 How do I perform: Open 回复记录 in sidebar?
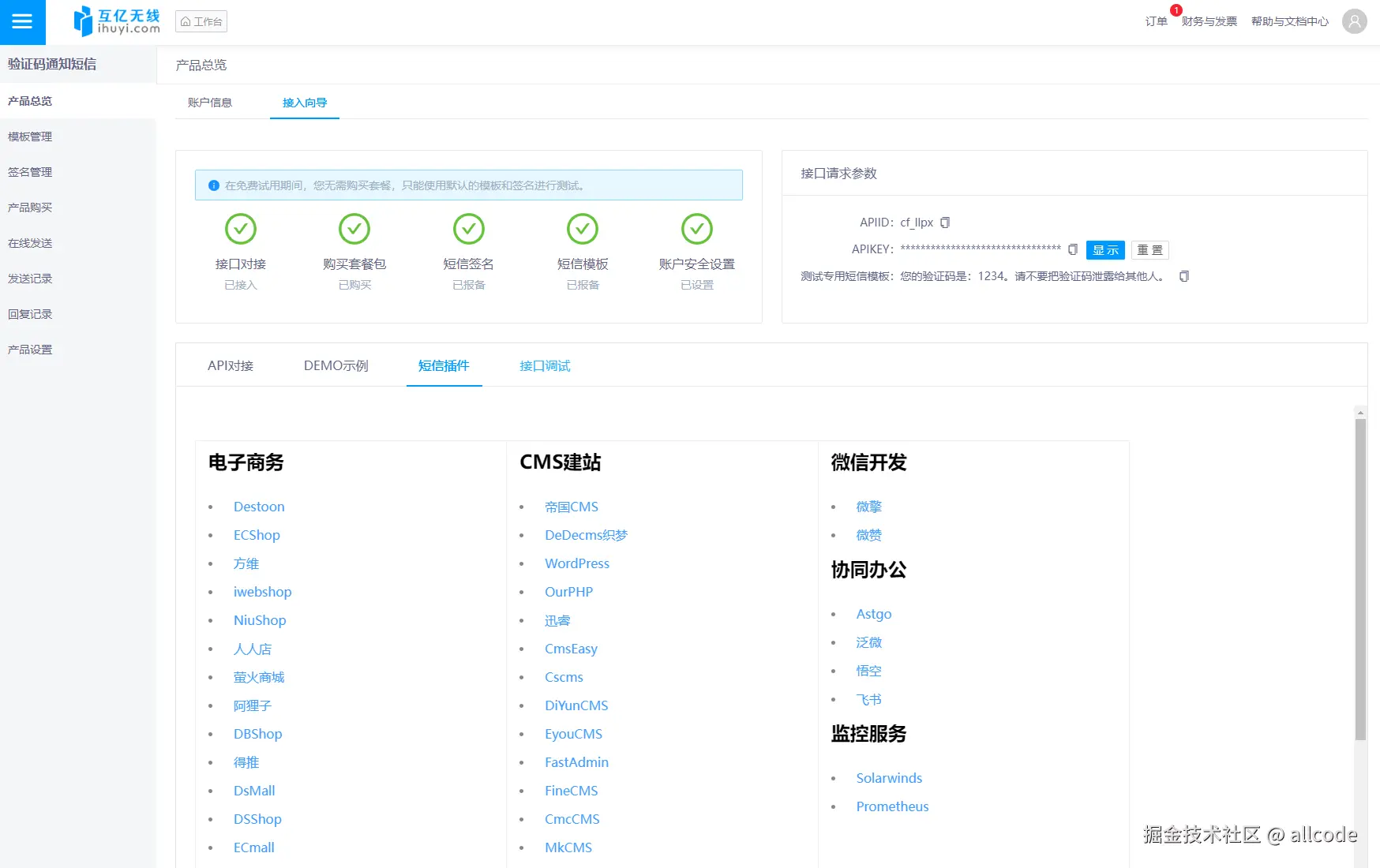click(78, 314)
